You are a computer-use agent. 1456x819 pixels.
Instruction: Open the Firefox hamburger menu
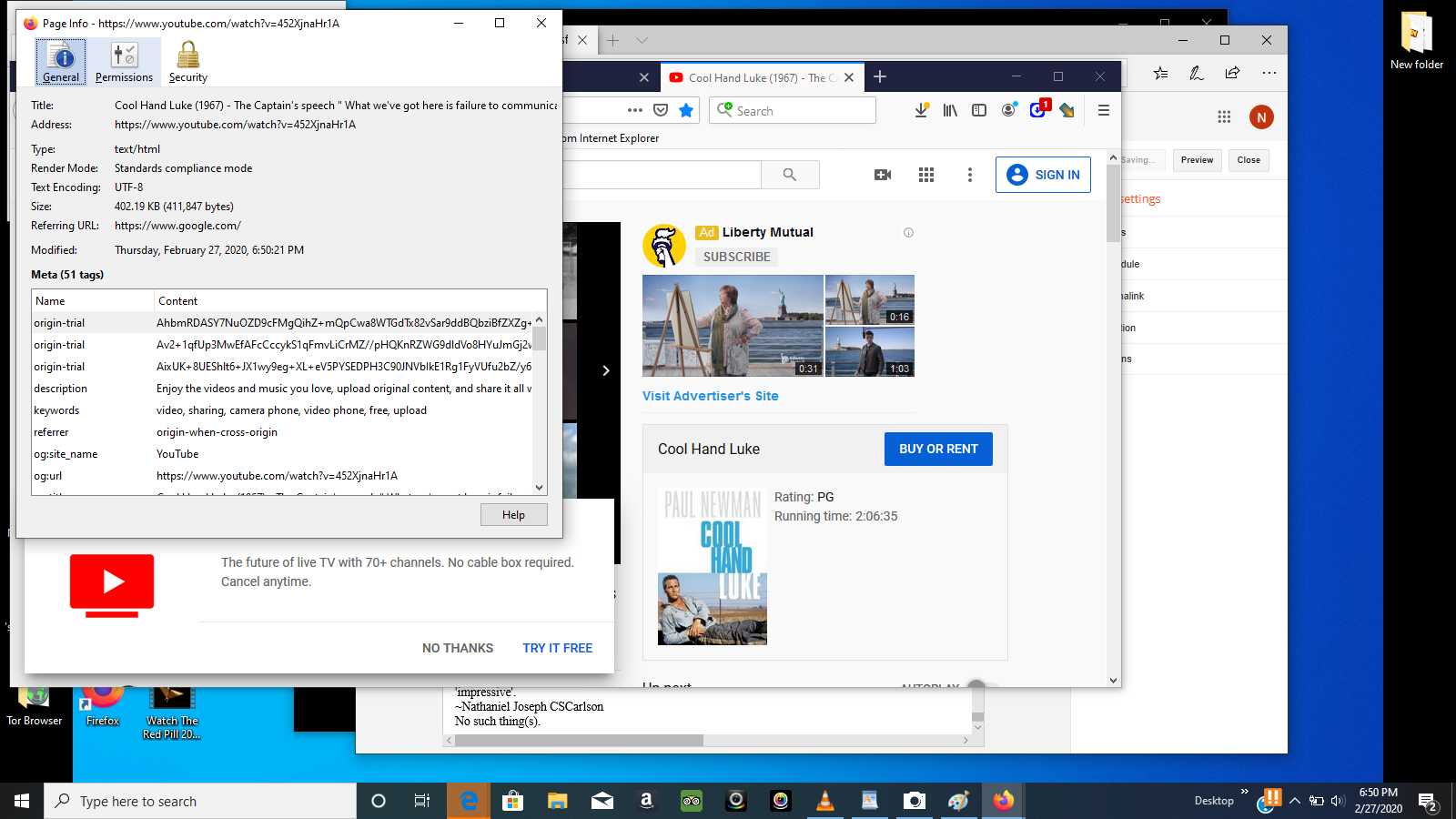pos(1104,110)
